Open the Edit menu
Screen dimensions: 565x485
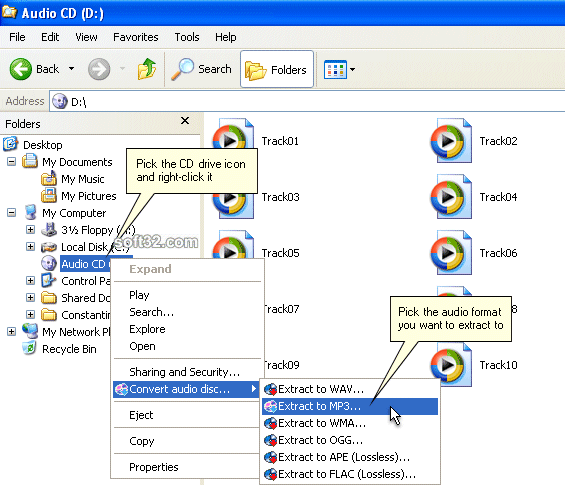(x=50, y=37)
